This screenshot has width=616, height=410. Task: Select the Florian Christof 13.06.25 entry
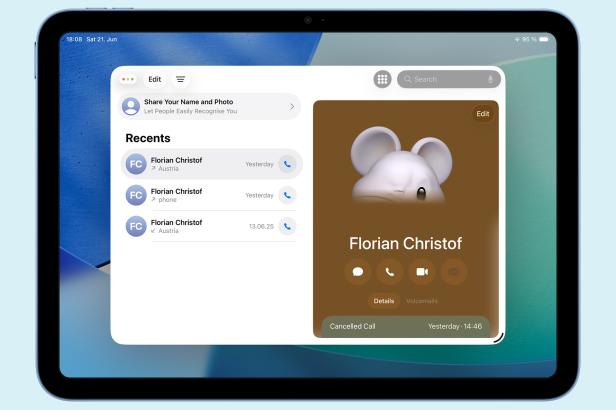(211, 226)
